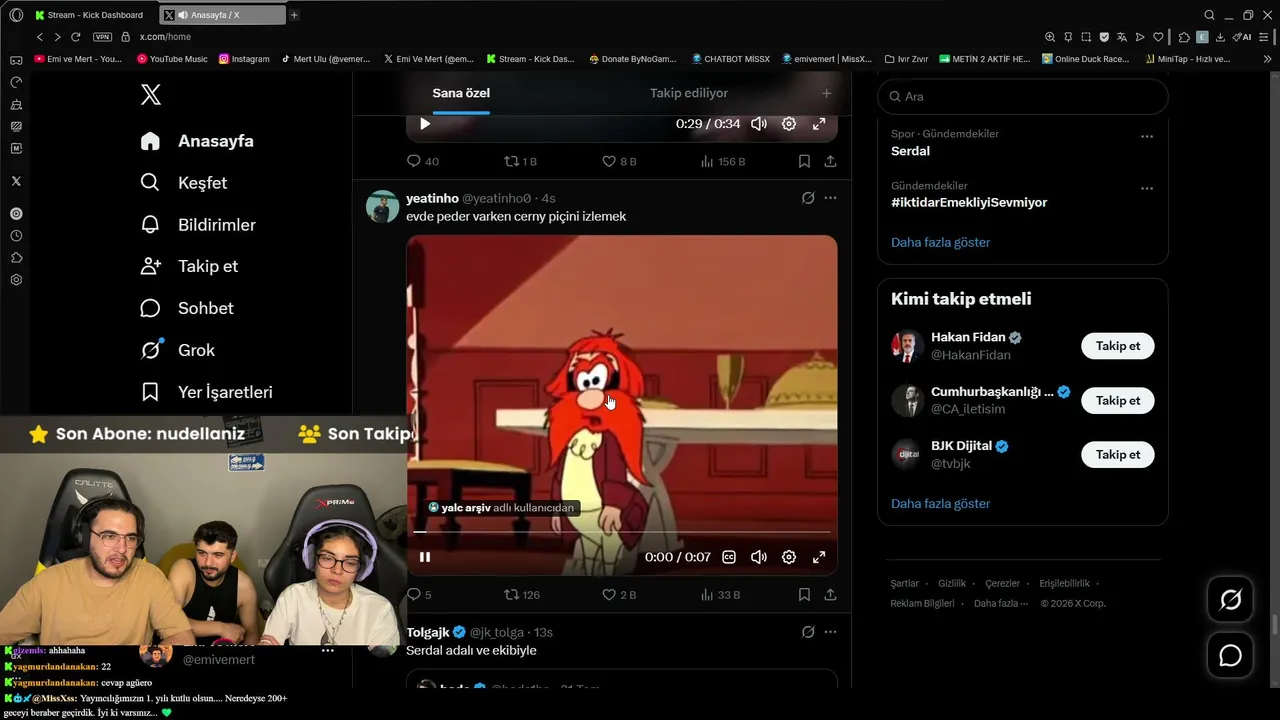The image size is (1280, 720).
Task: Like yeatinho's post with 2 B likes
Action: pos(619,594)
